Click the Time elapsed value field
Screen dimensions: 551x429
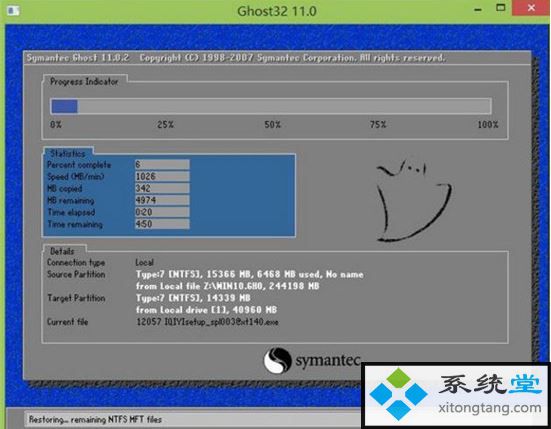[162, 212]
